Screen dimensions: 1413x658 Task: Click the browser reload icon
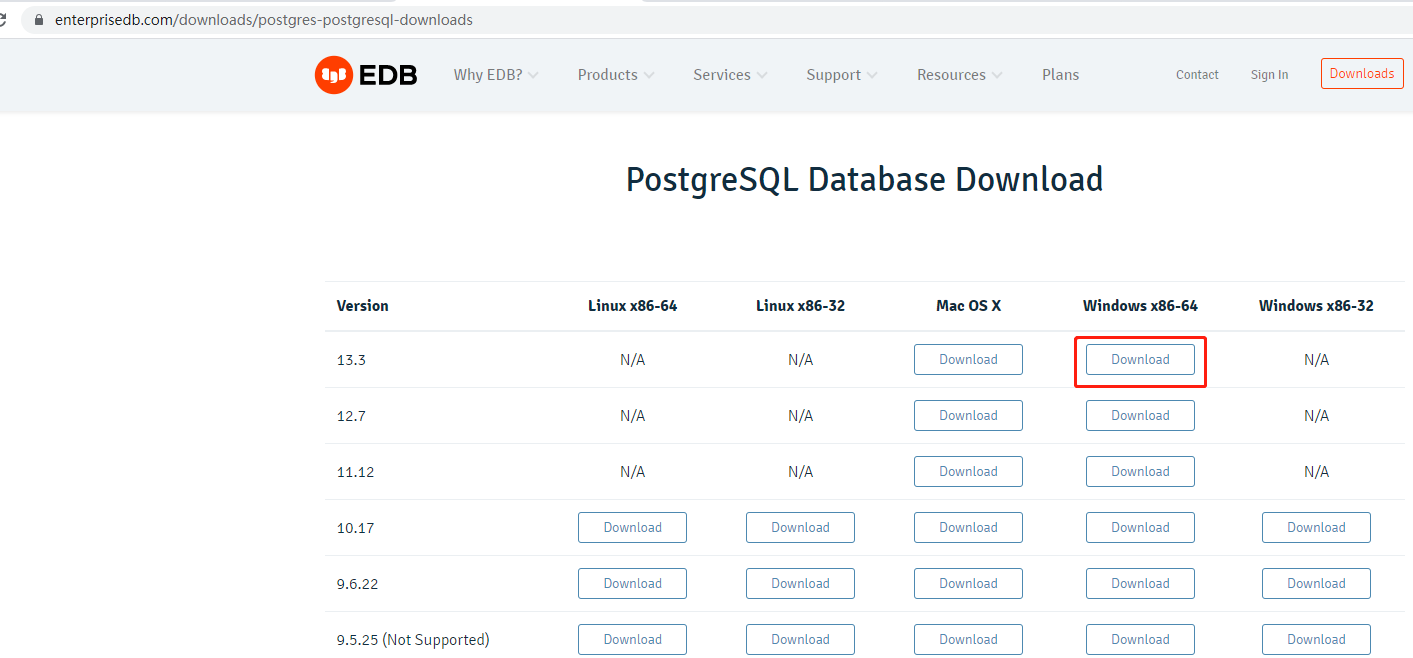click(x=4, y=20)
